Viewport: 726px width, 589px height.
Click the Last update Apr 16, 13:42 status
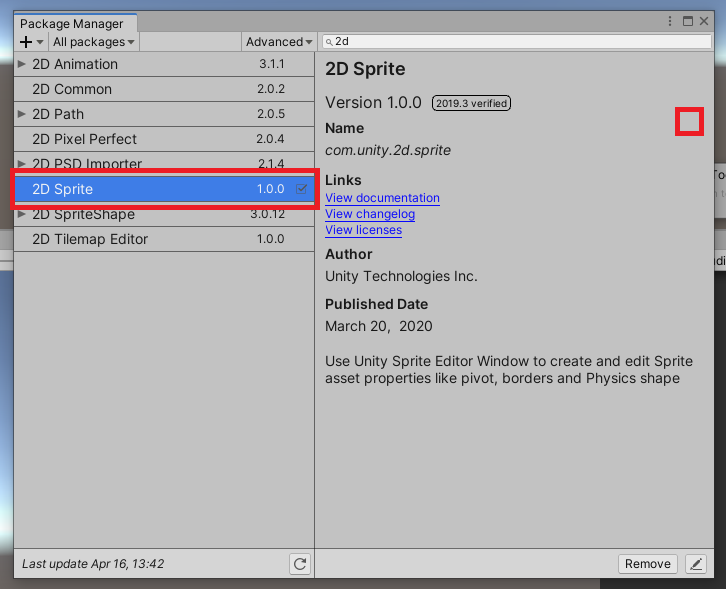93,564
